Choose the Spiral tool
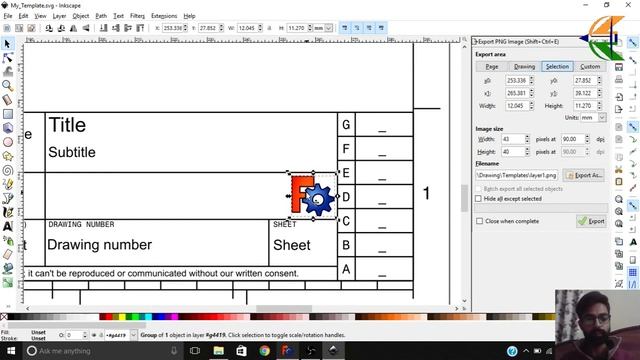 click(7, 170)
